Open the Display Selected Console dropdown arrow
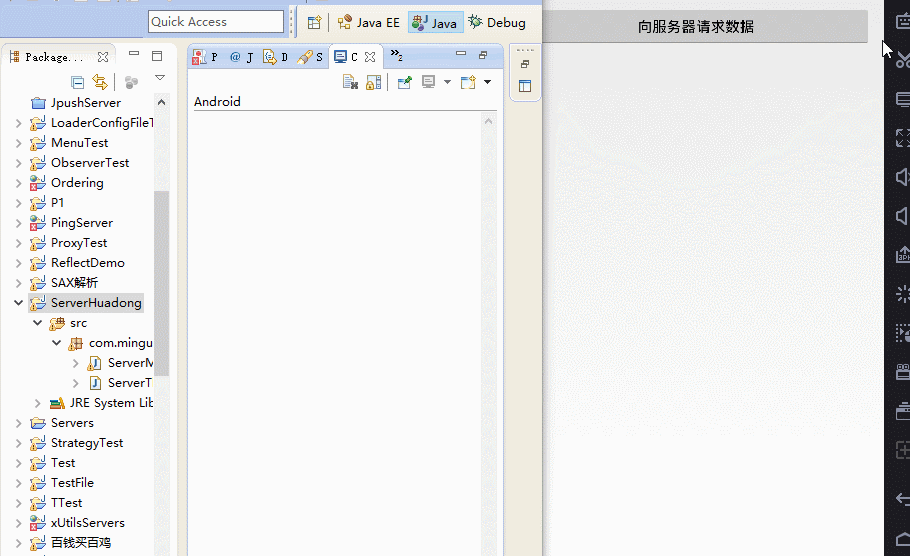This screenshot has height=556, width=910. pos(447,82)
